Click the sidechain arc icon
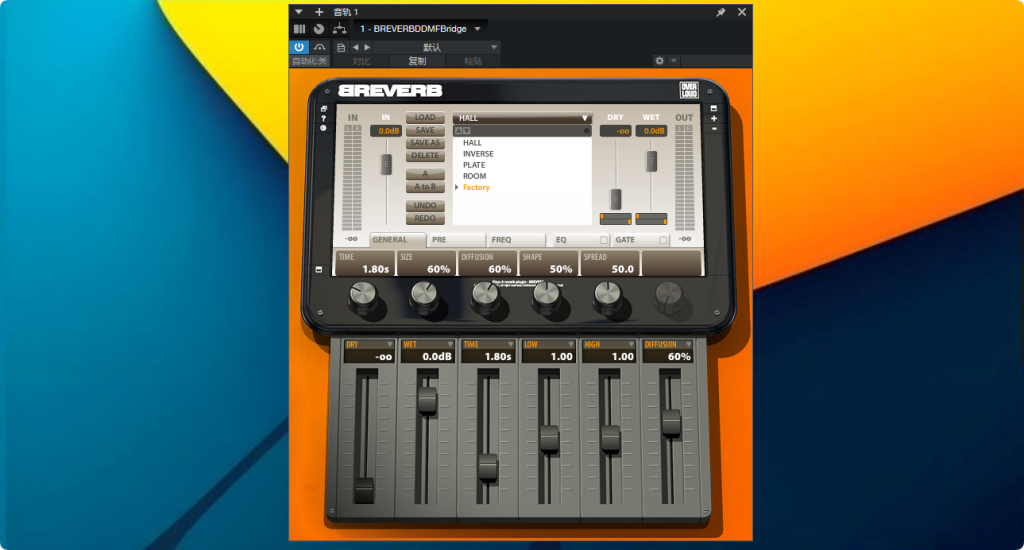 pos(319,47)
